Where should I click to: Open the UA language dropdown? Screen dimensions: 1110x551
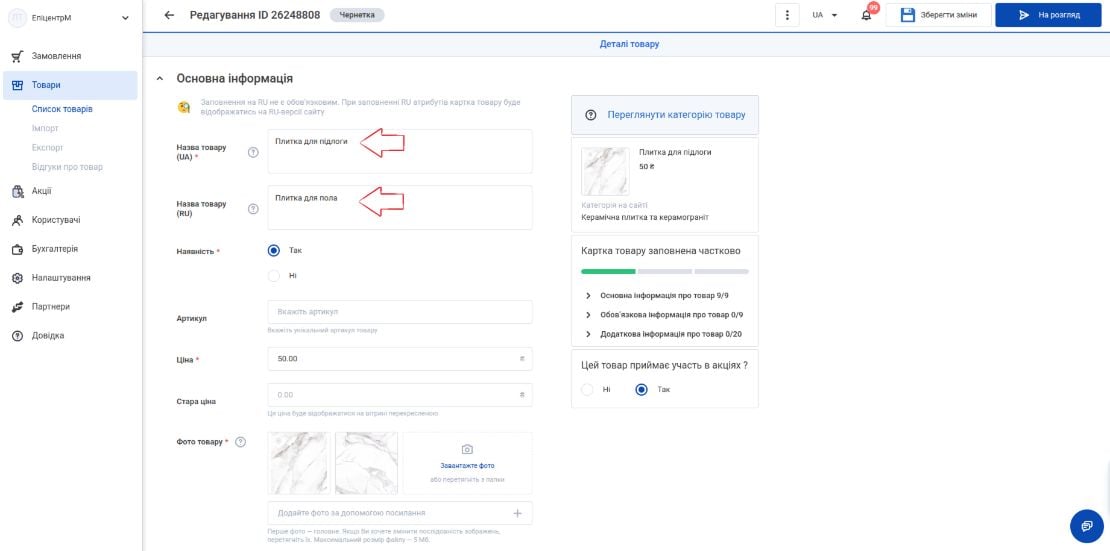coord(825,15)
